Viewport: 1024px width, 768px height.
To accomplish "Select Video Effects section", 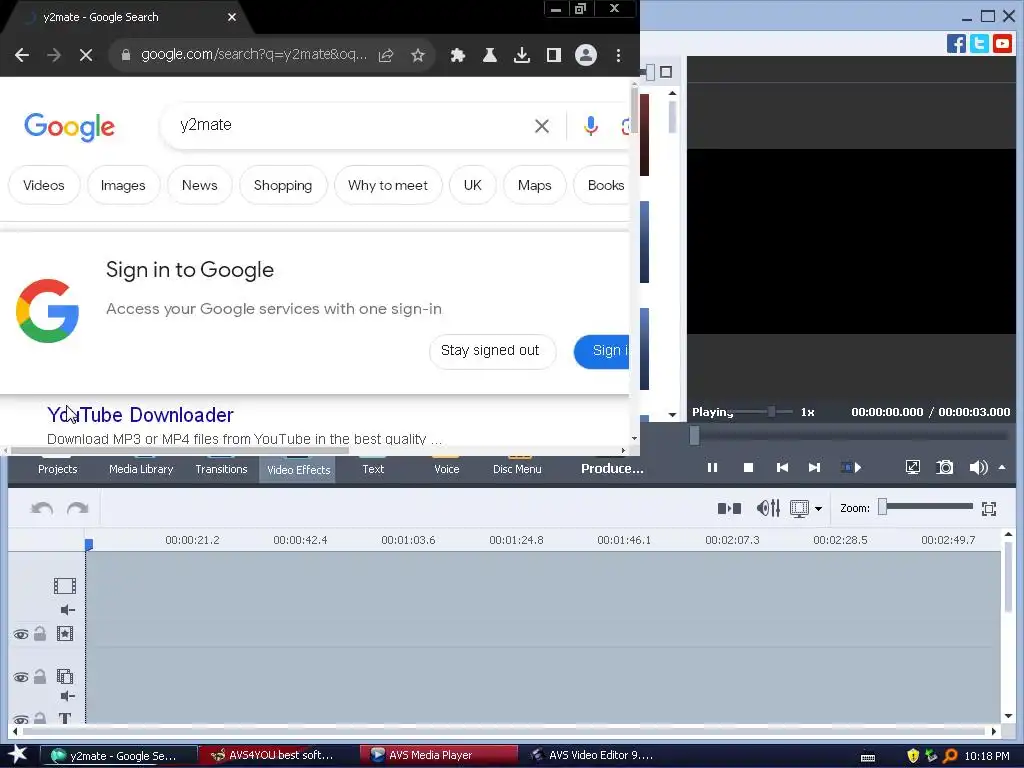I will [298, 470].
